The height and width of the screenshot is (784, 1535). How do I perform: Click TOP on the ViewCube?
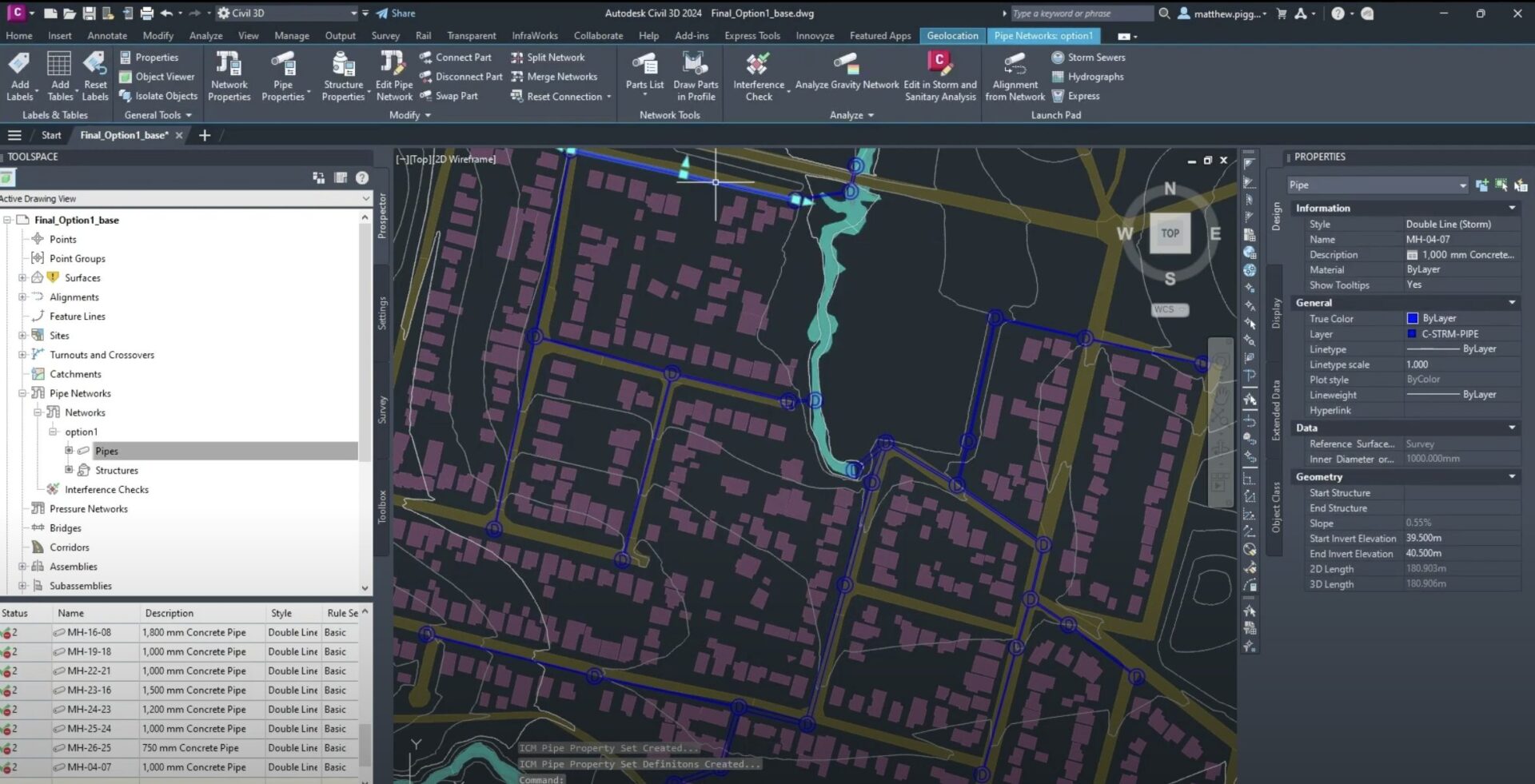[1170, 233]
